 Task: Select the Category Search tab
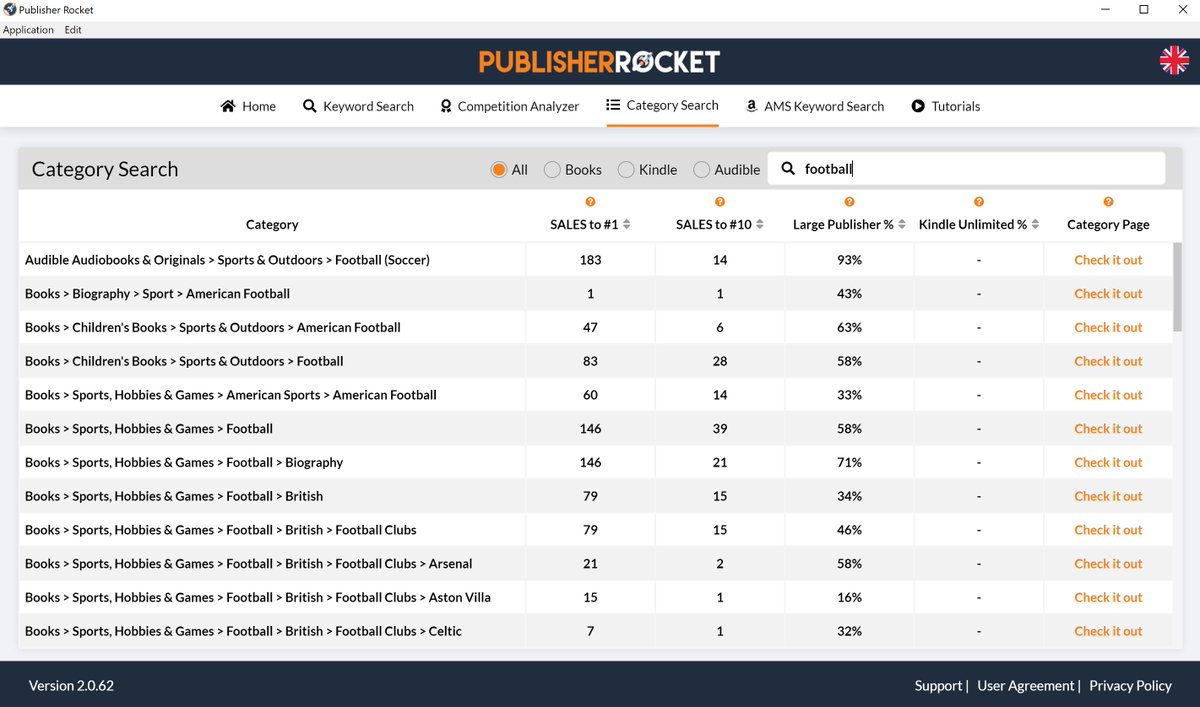tap(662, 105)
